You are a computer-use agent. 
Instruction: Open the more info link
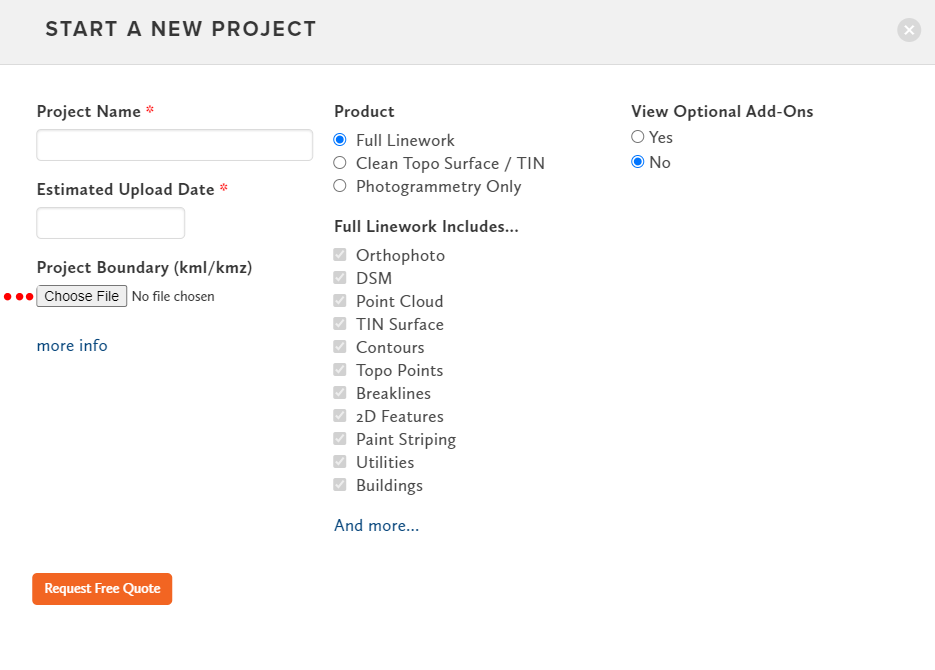72,346
